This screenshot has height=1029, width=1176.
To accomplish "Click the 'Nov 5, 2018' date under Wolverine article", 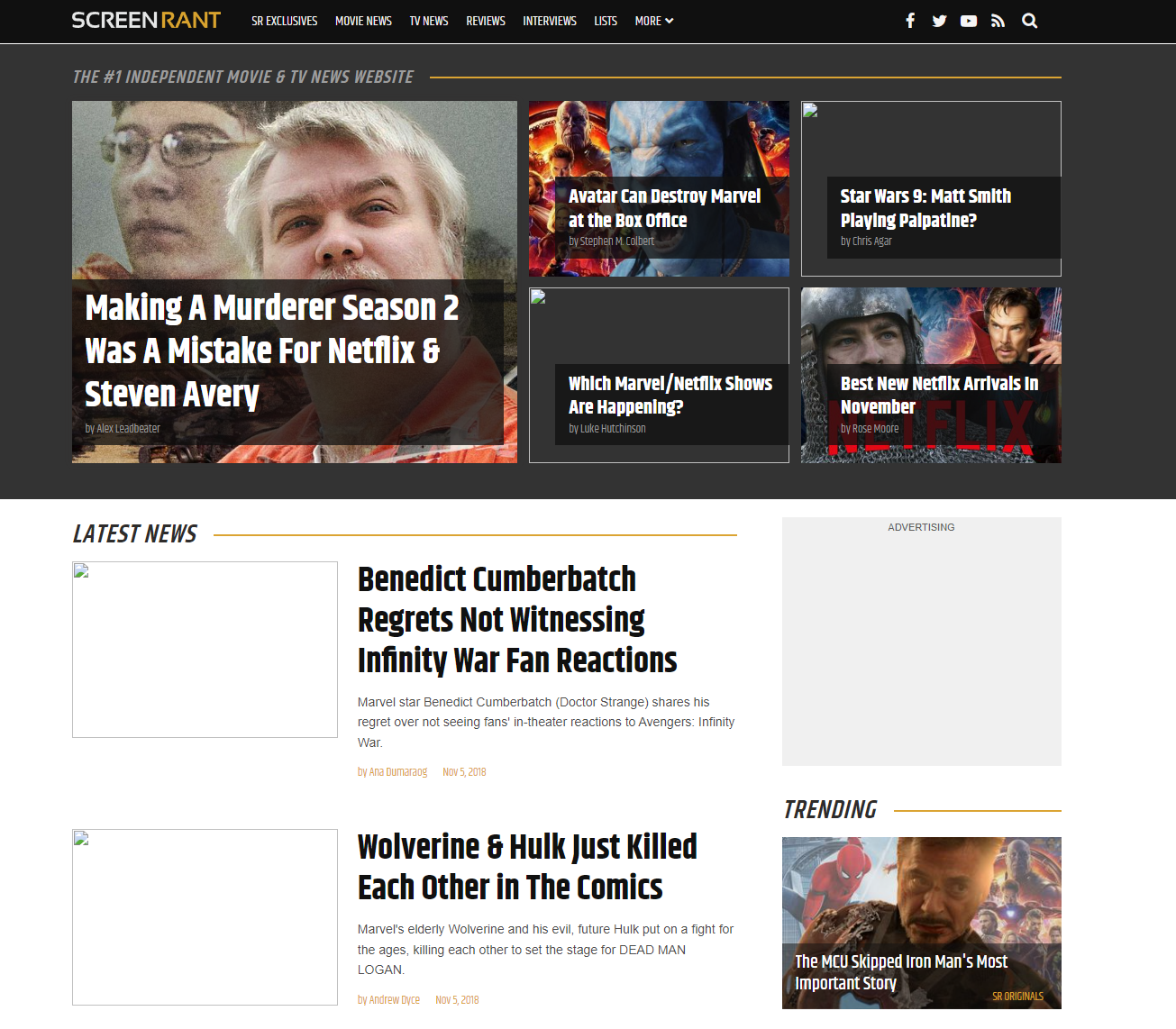I will click(457, 1000).
